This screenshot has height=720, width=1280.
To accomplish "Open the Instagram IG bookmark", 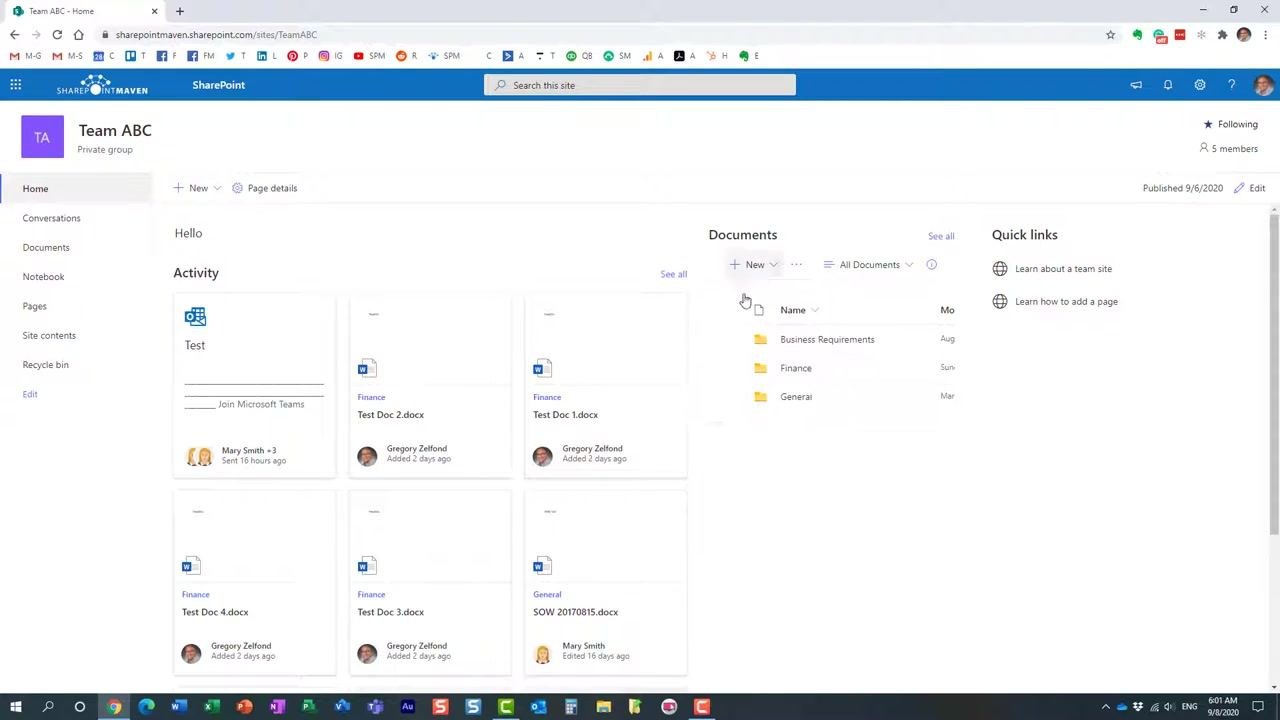I will tap(330, 56).
